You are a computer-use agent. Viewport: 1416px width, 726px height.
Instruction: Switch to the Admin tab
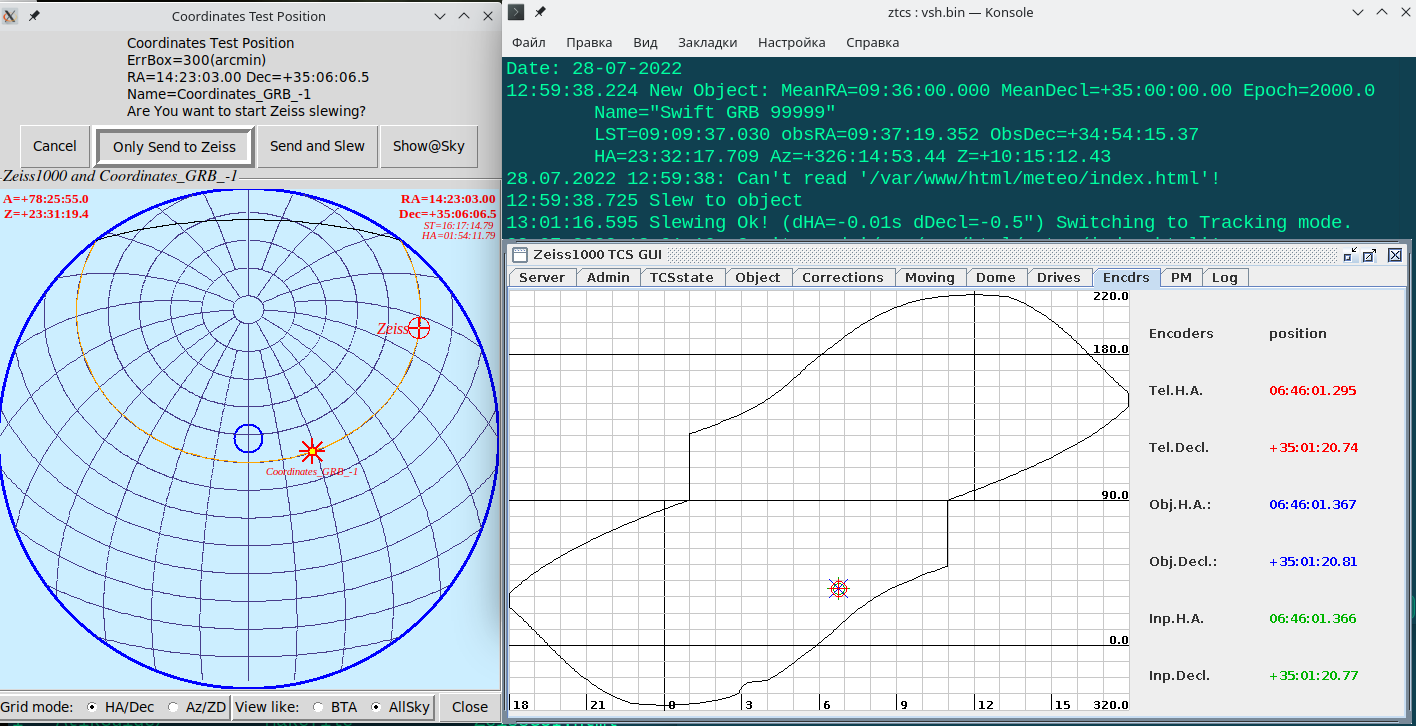[608, 277]
